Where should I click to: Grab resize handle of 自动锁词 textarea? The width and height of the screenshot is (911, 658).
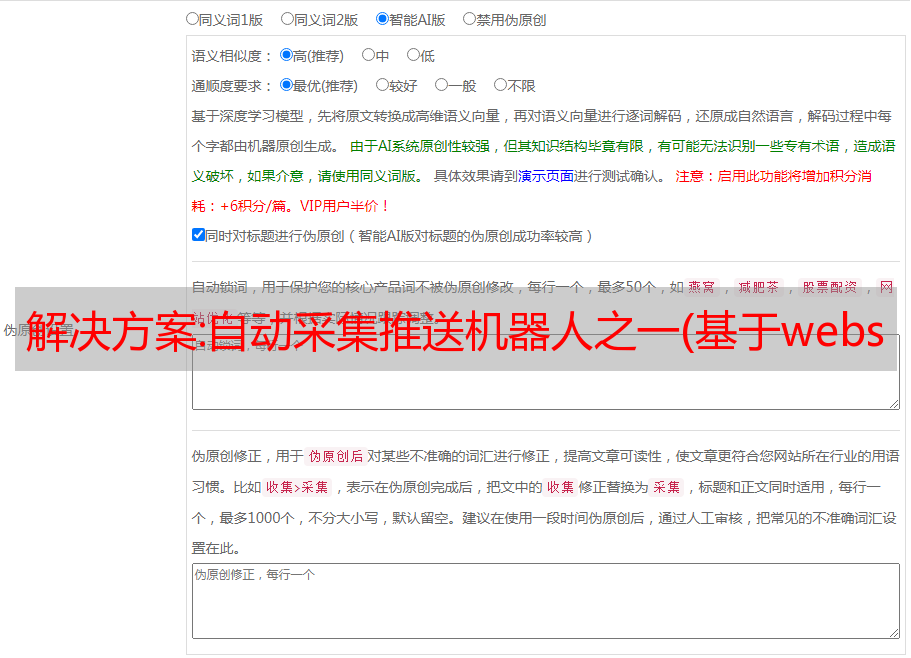tap(894, 404)
